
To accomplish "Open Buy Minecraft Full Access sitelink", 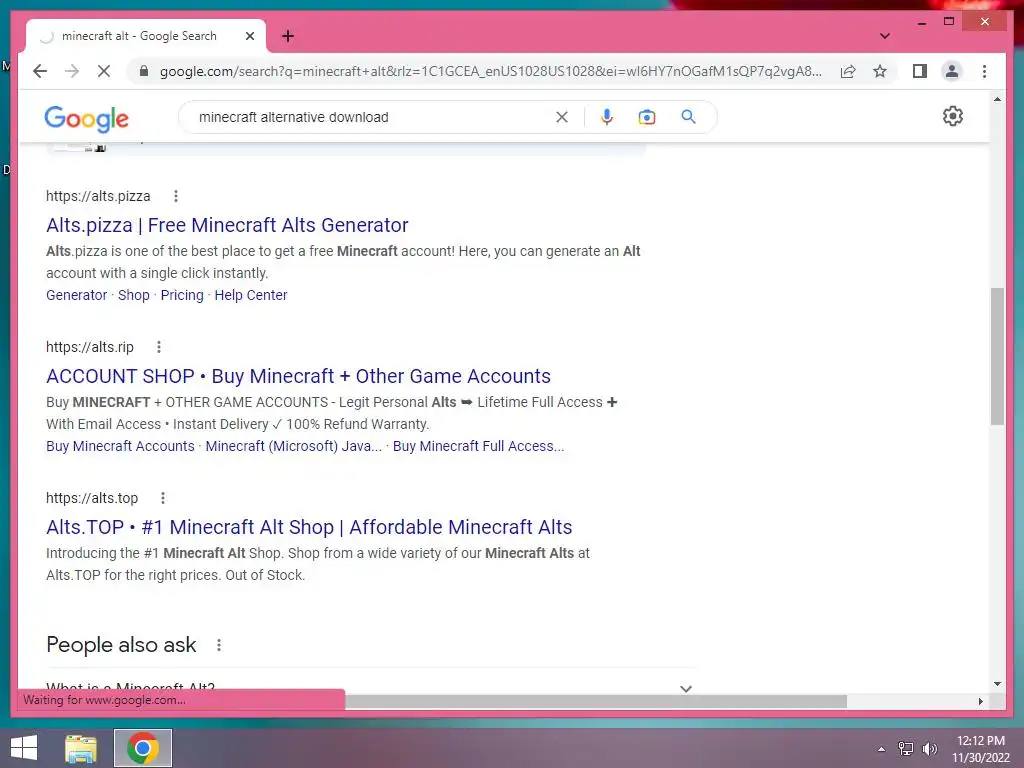I will coord(478,446).
